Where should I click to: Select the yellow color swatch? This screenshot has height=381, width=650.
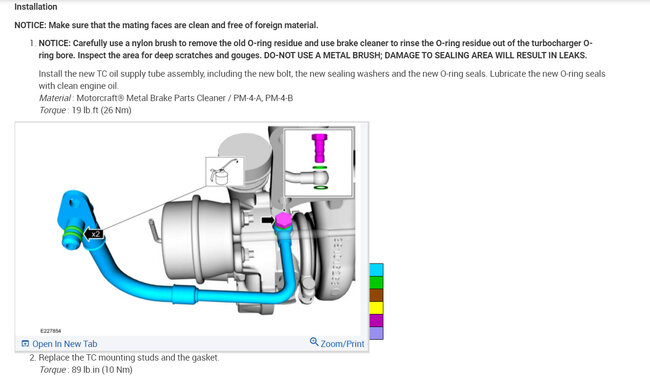coord(376,308)
